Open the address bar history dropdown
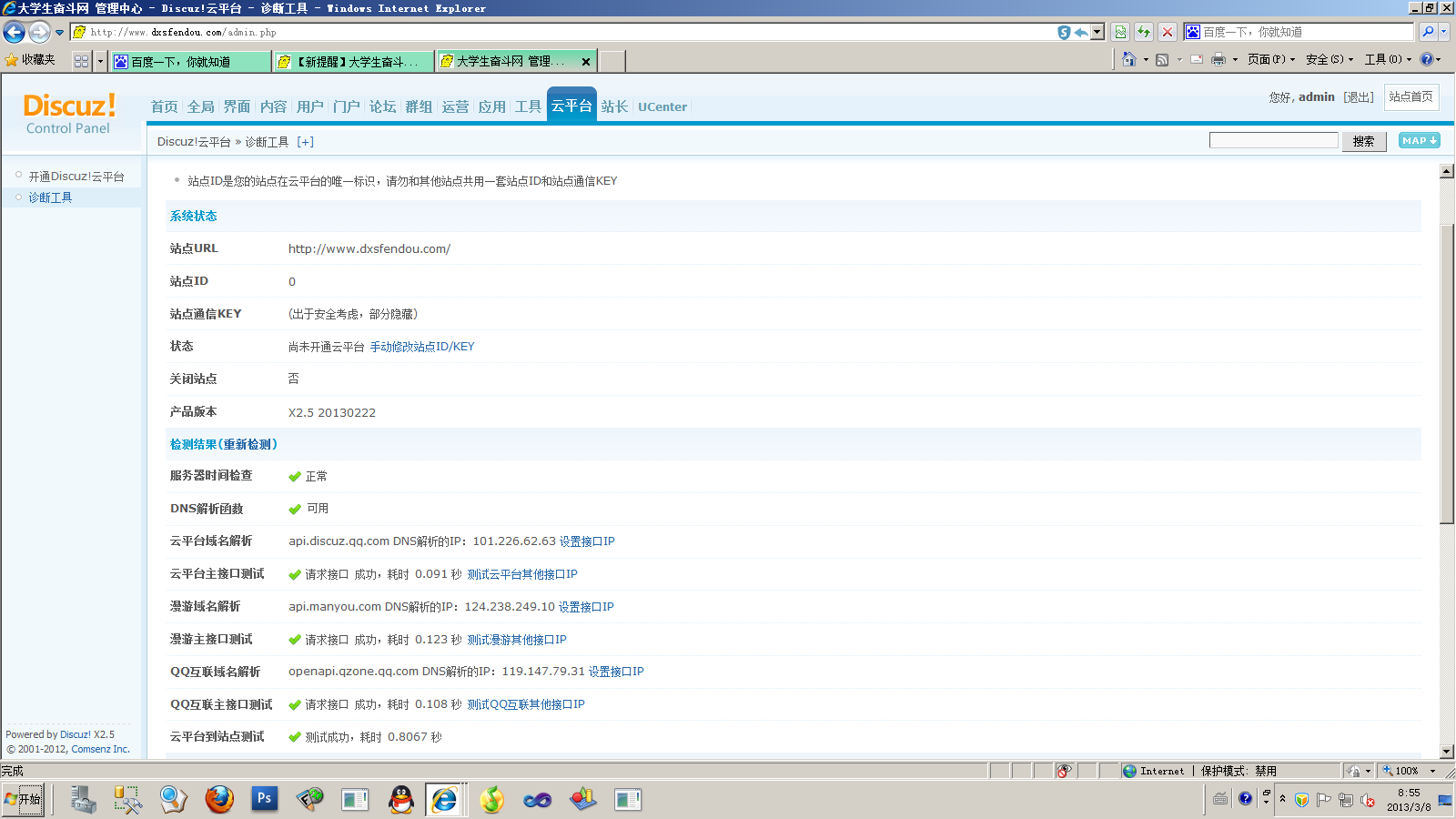This screenshot has height=819, width=1456. [x=1097, y=32]
